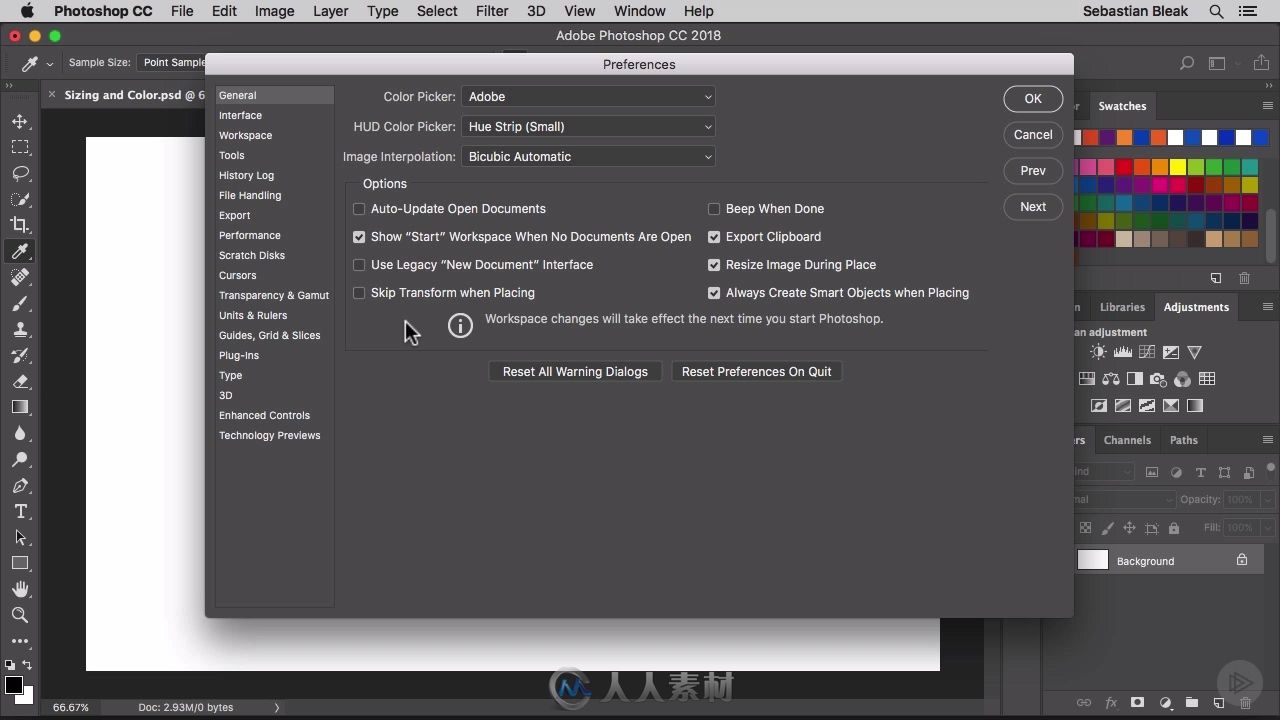Click the Levels adjustment icon
The width and height of the screenshot is (1280, 720).
tap(1123, 352)
